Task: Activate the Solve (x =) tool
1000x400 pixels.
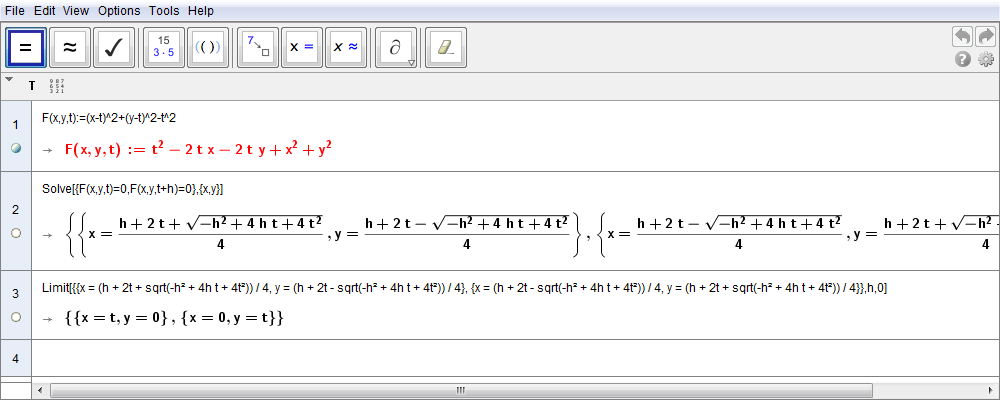Action: pyautogui.click(x=302, y=47)
